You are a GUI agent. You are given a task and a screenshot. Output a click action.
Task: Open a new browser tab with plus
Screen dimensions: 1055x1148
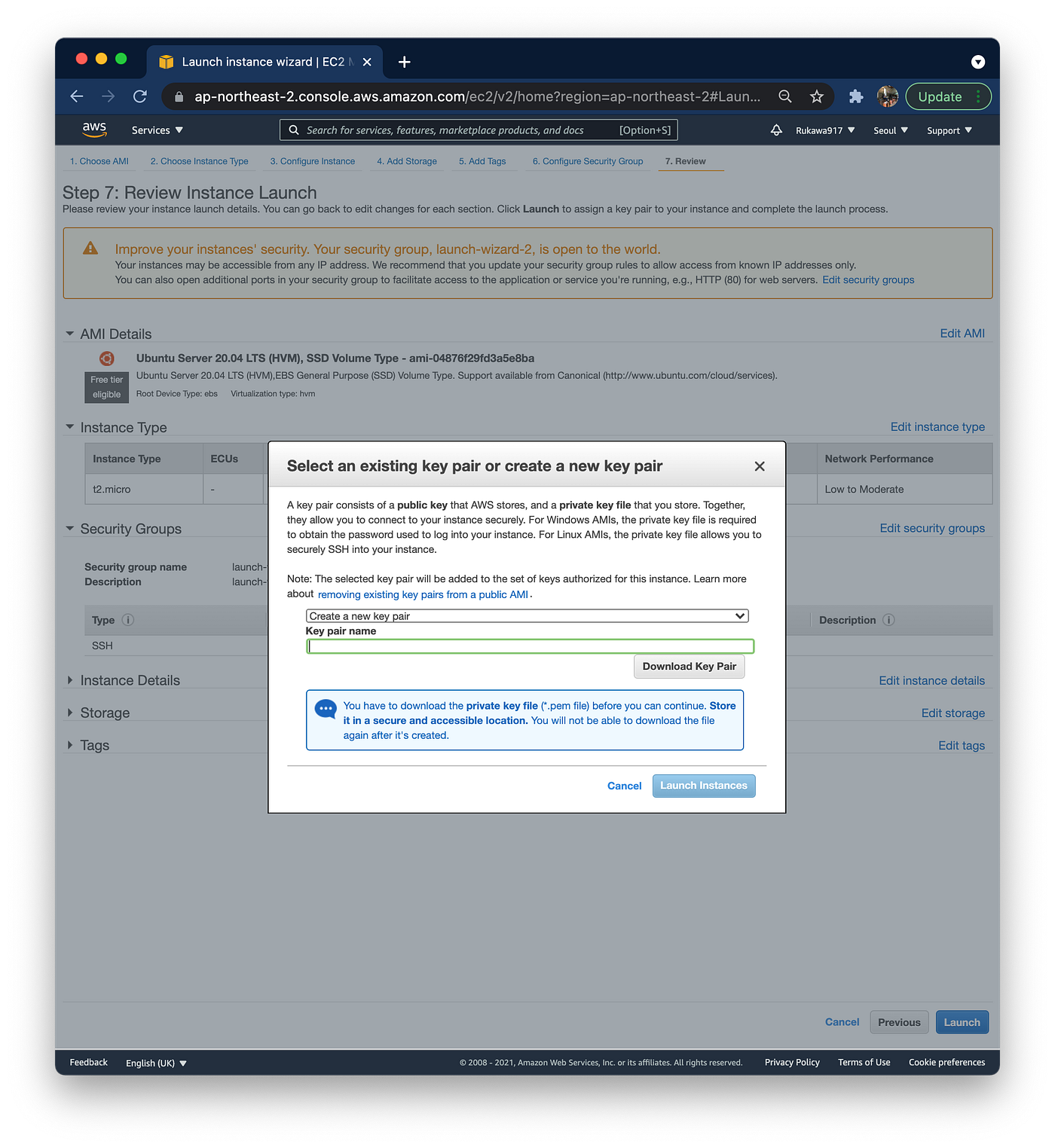(405, 62)
